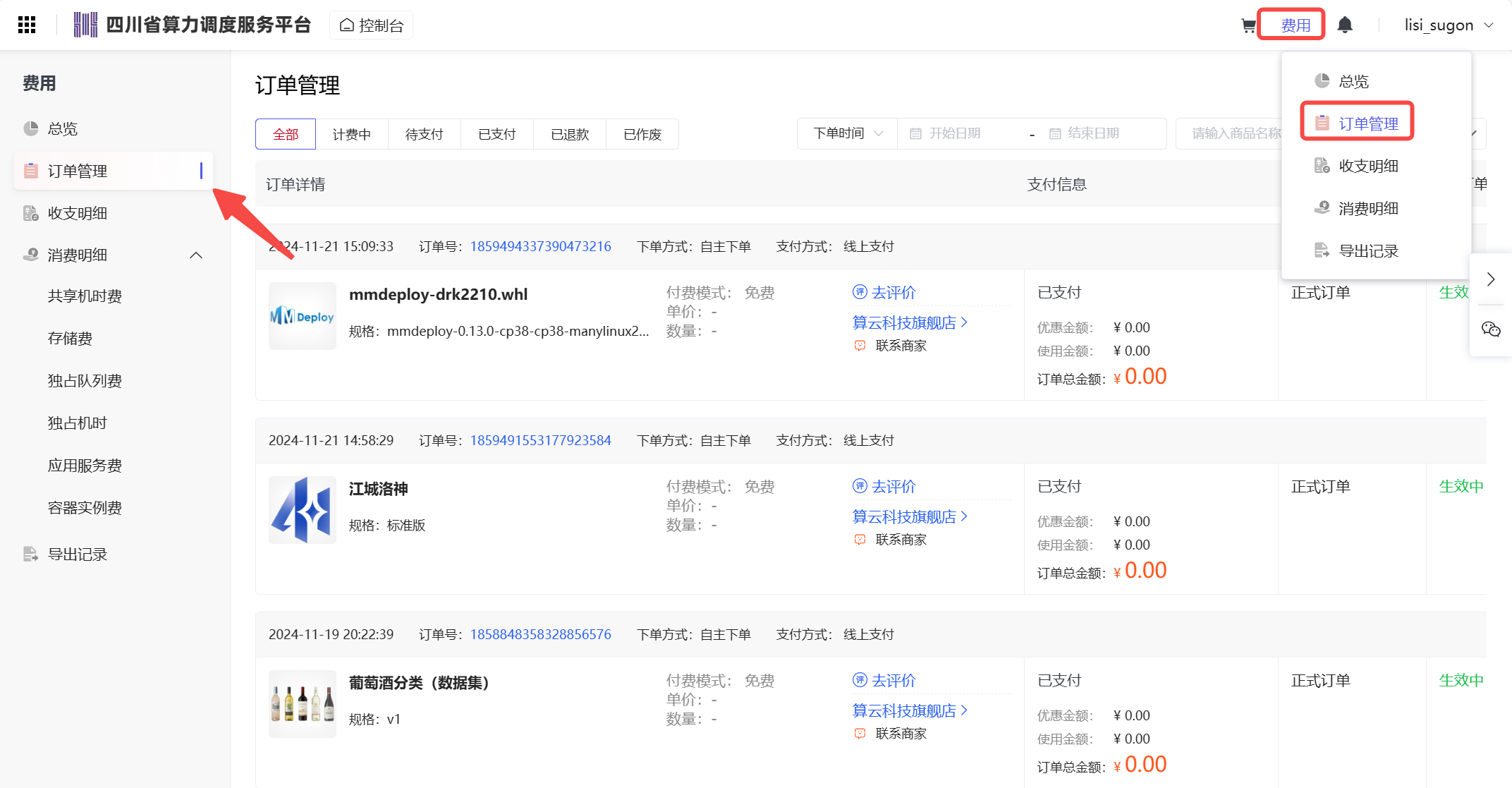Open the notification bell icon
The image size is (1512, 788).
1345,25
